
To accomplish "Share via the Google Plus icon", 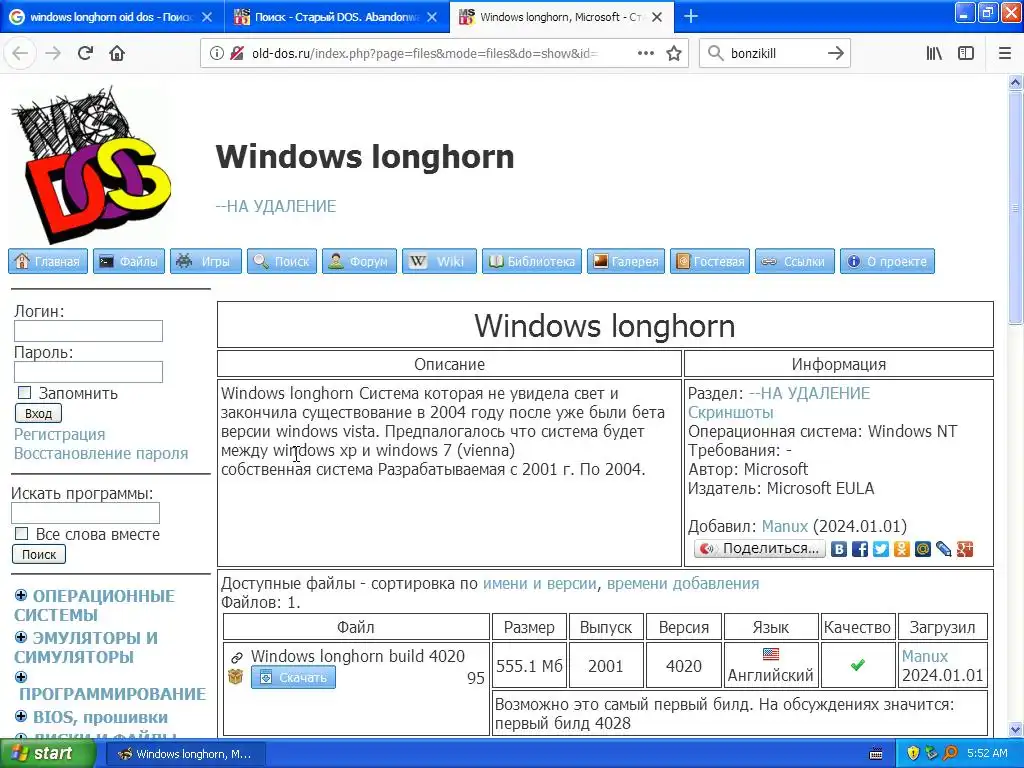I will pyautogui.click(x=965, y=549).
